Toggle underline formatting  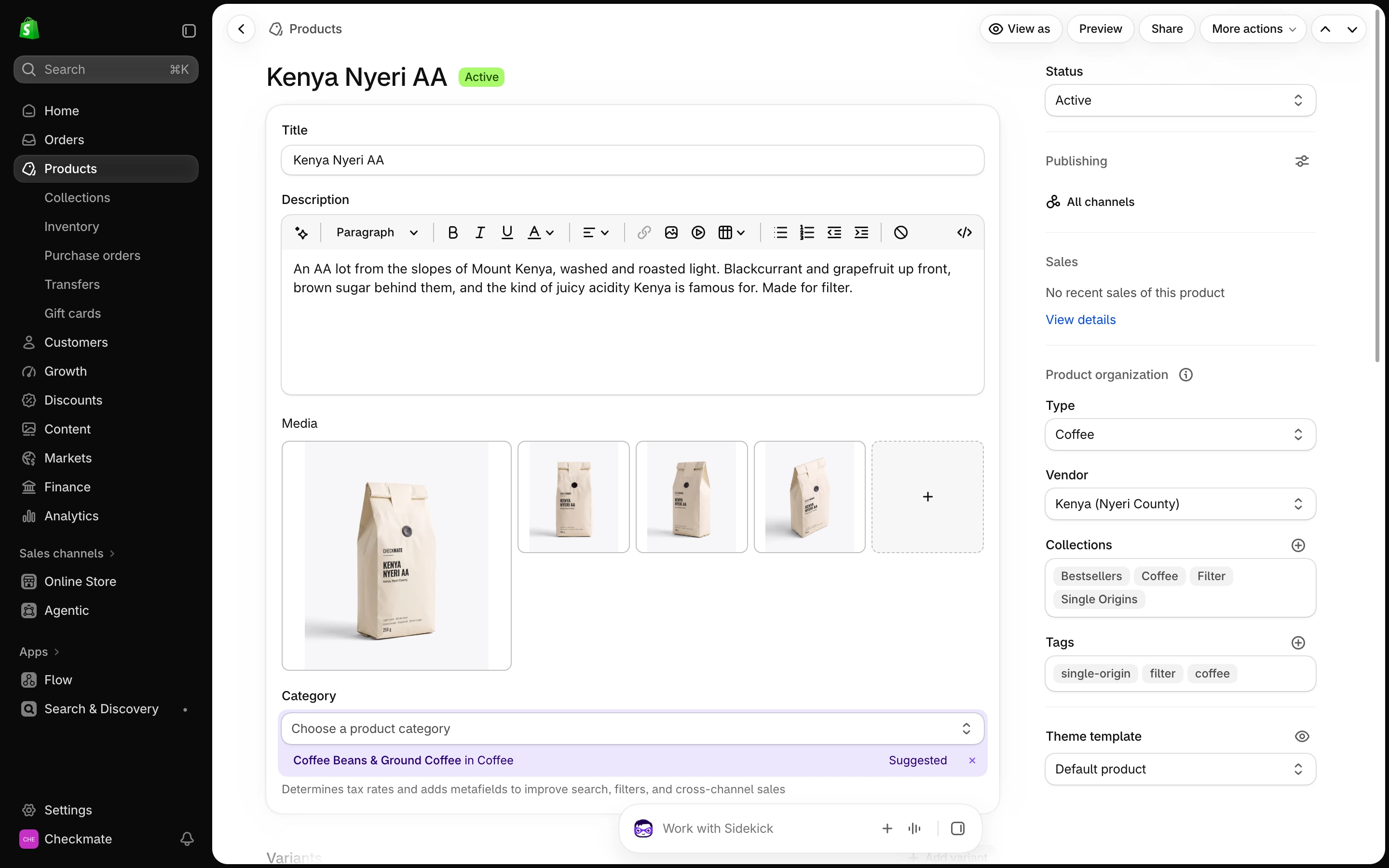tap(507, 232)
